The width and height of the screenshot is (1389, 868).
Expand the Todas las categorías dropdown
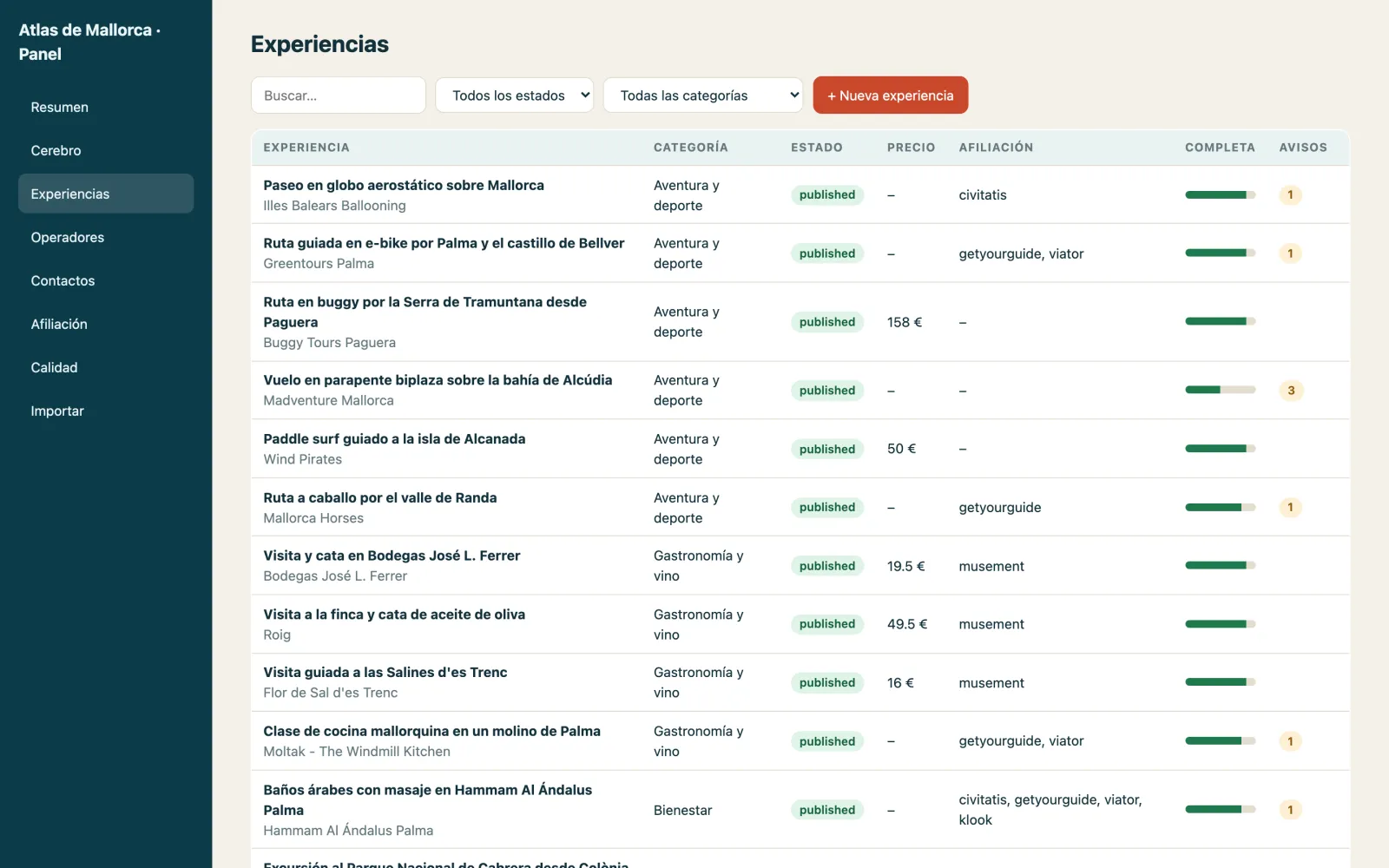[703, 95]
